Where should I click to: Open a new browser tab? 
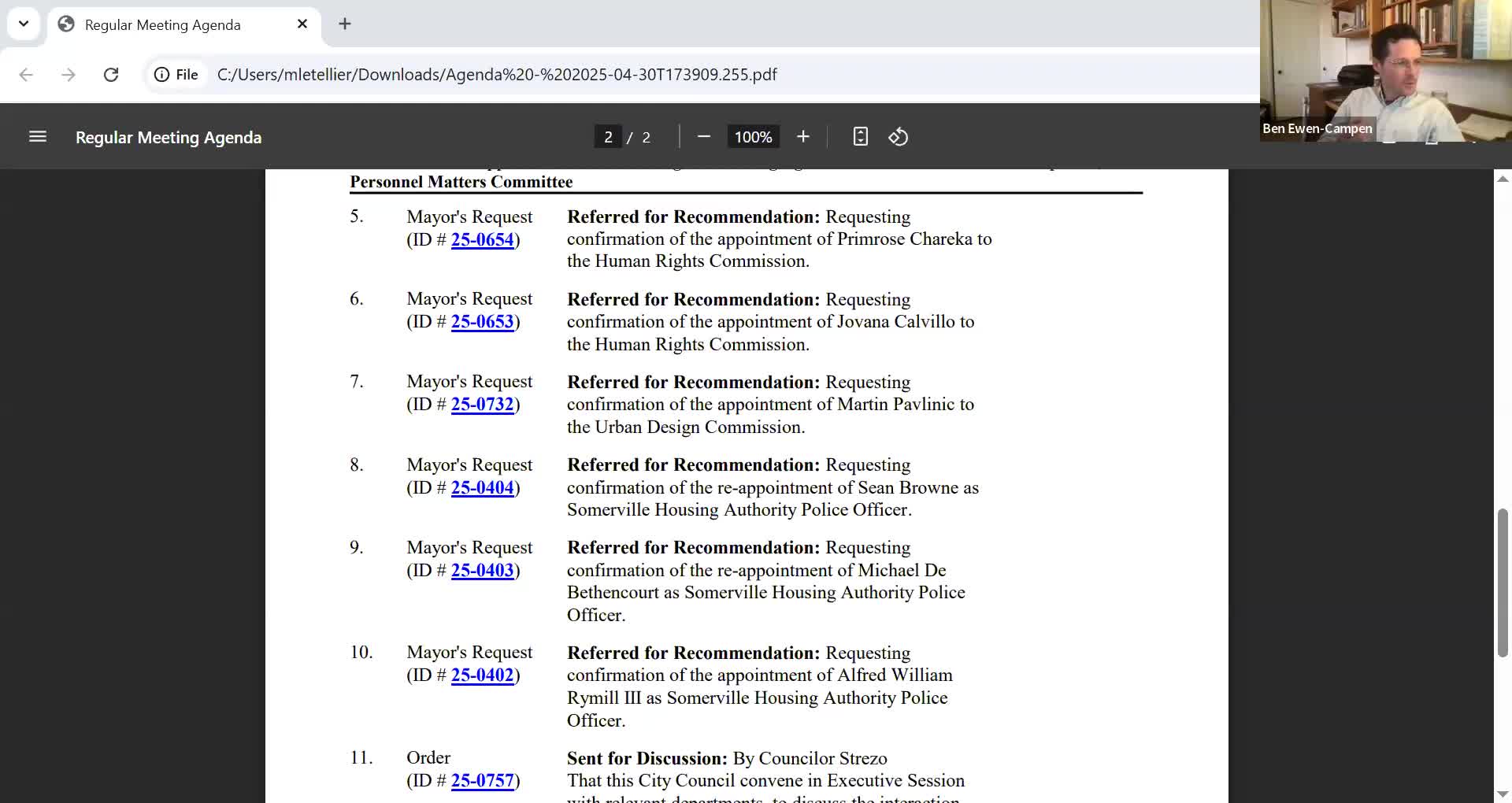[x=345, y=24]
